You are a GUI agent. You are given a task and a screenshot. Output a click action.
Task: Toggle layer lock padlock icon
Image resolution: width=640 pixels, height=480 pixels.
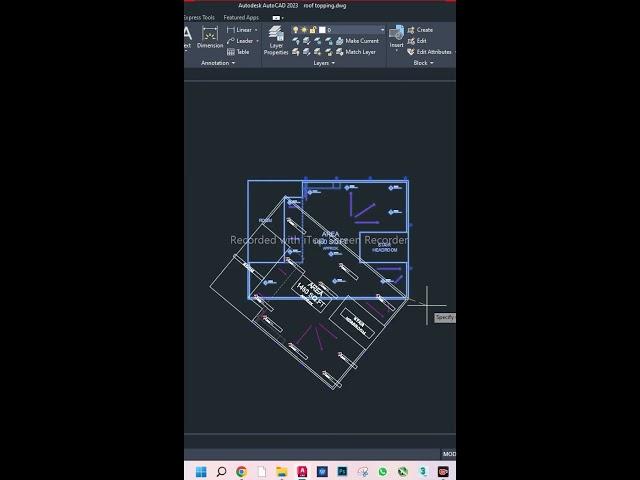[313, 30]
